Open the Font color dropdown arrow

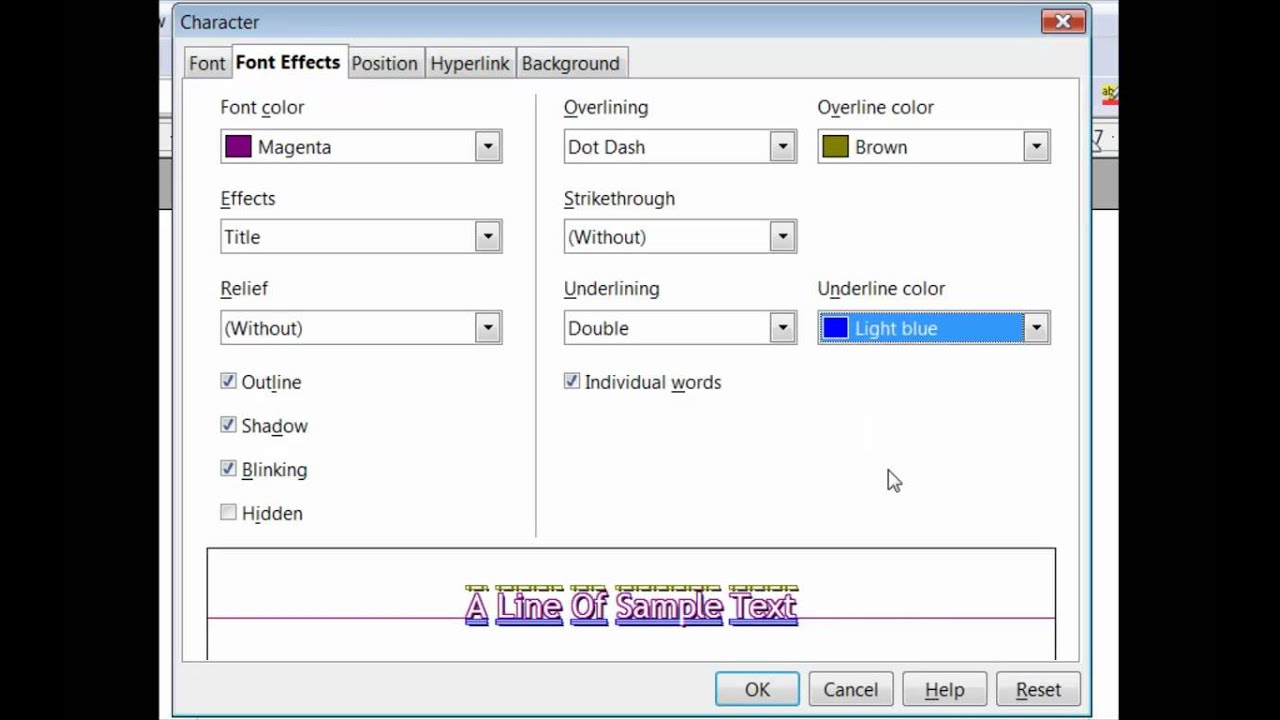click(x=488, y=147)
